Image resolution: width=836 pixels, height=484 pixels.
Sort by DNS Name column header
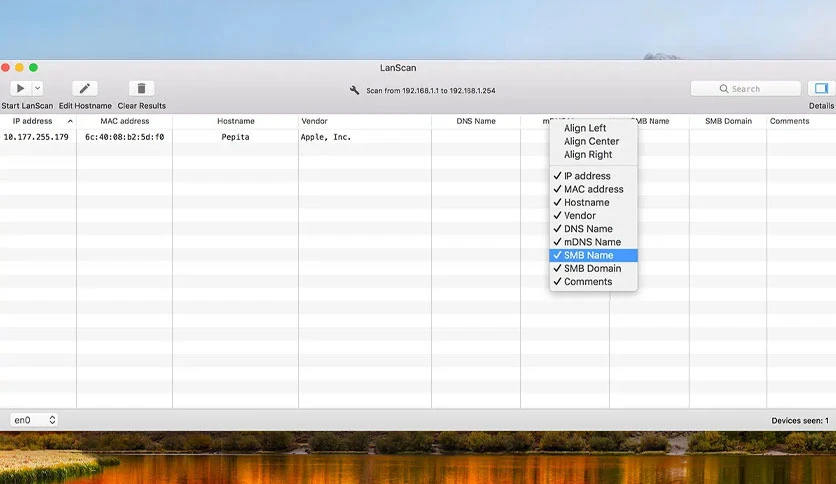pos(476,121)
